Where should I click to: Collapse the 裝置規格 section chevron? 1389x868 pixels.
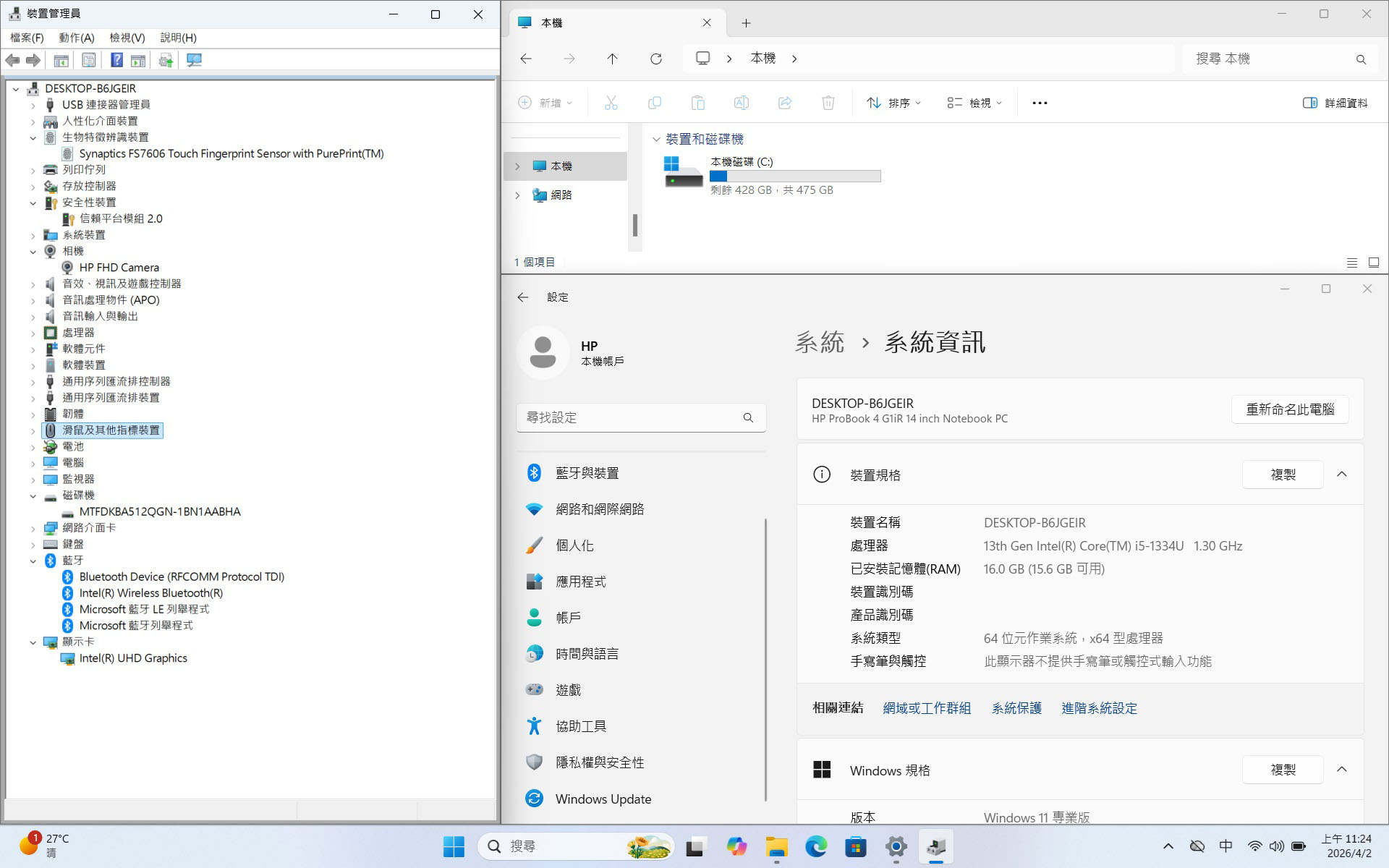[x=1341, y=475]
